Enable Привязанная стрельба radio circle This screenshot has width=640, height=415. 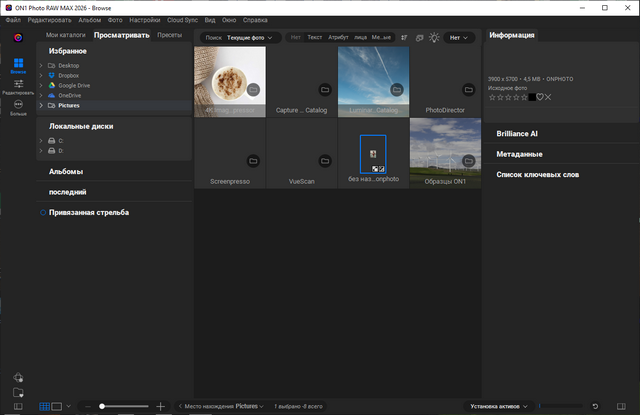pyautogui.click(x=43, y=213)
